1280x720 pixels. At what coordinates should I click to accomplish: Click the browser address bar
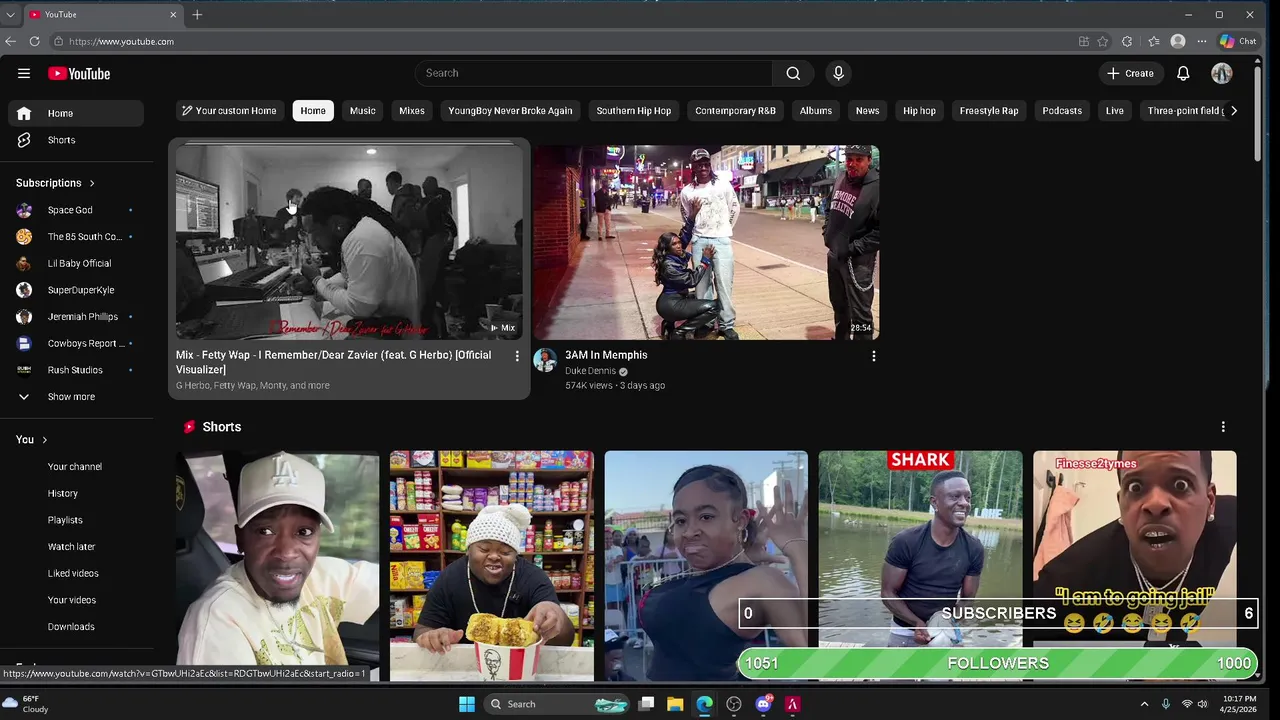[560, 41]
